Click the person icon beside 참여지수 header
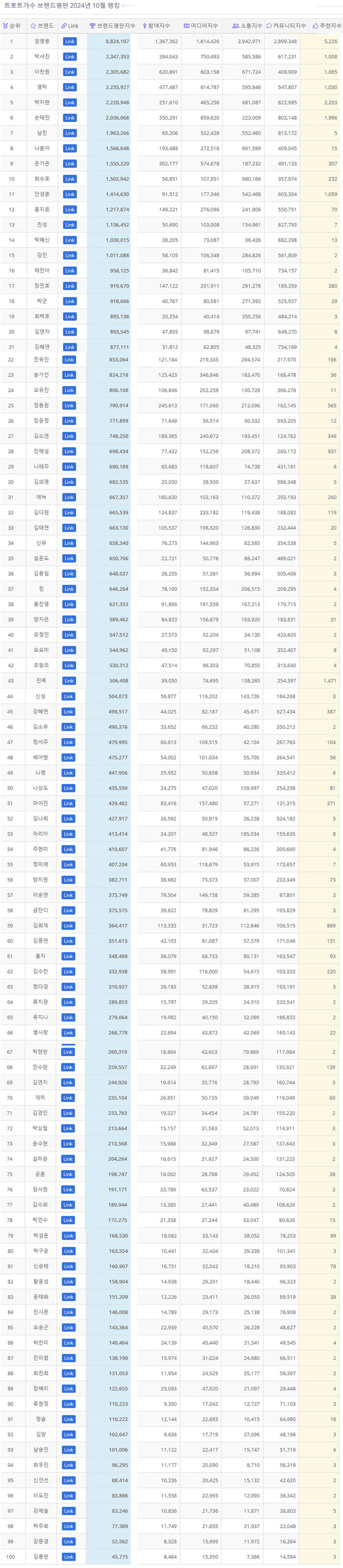Viewport: 343px width, 1568px height. coord(145,25)
